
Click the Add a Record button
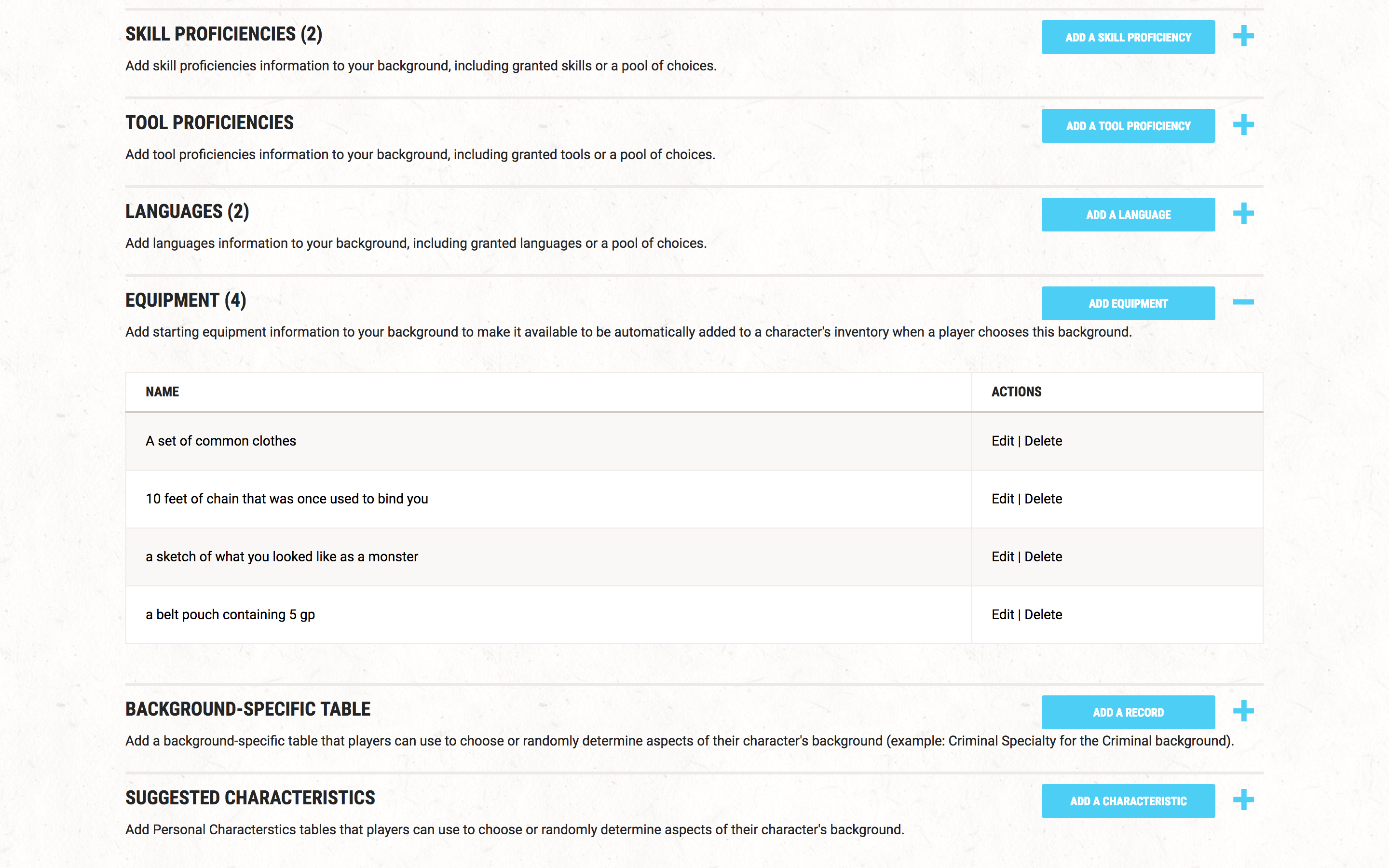(x=1128, y=712)
